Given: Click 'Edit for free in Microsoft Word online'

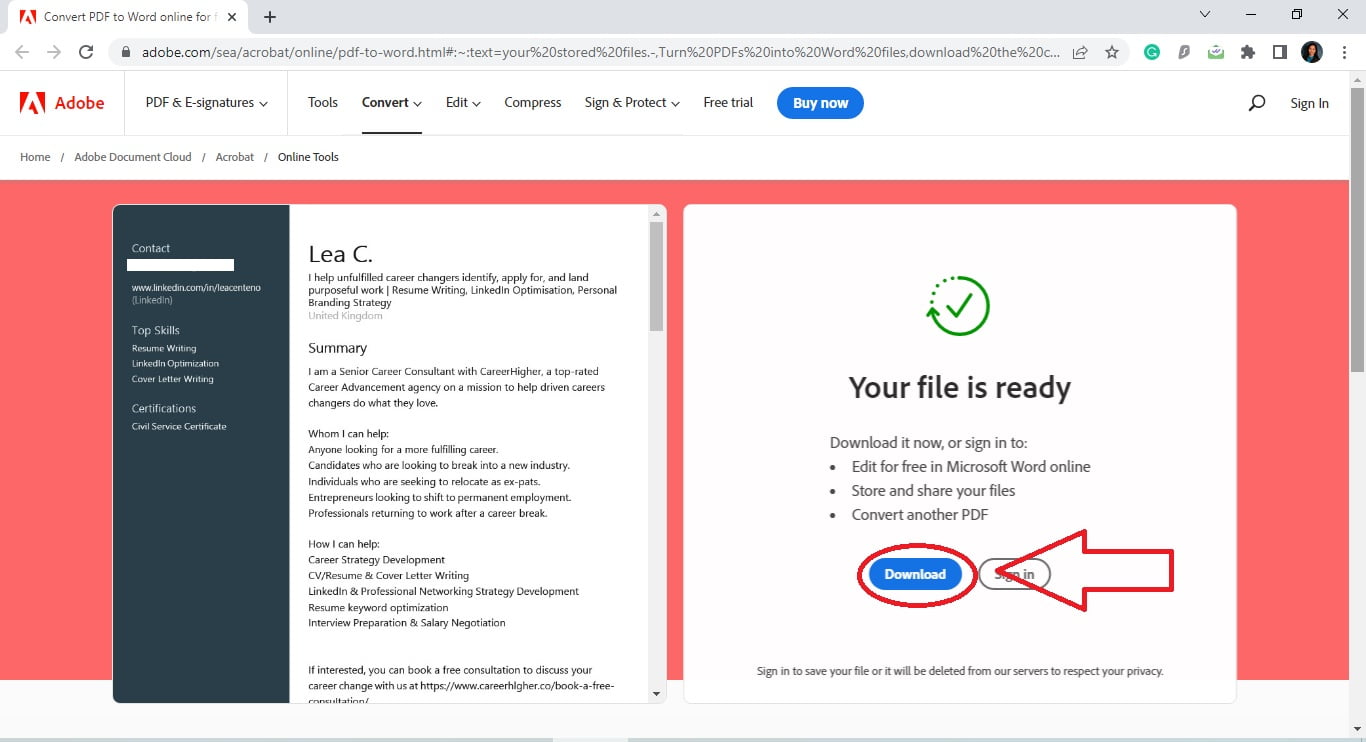Looking at the screenshot, I should point(971,466).
